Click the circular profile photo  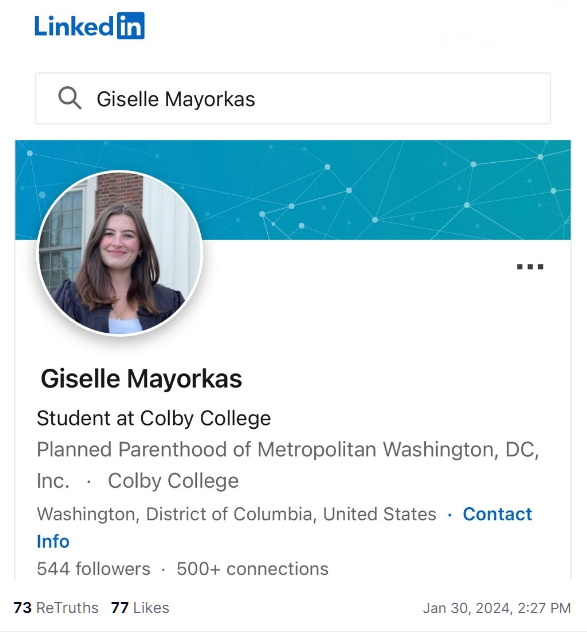[120, 253]
